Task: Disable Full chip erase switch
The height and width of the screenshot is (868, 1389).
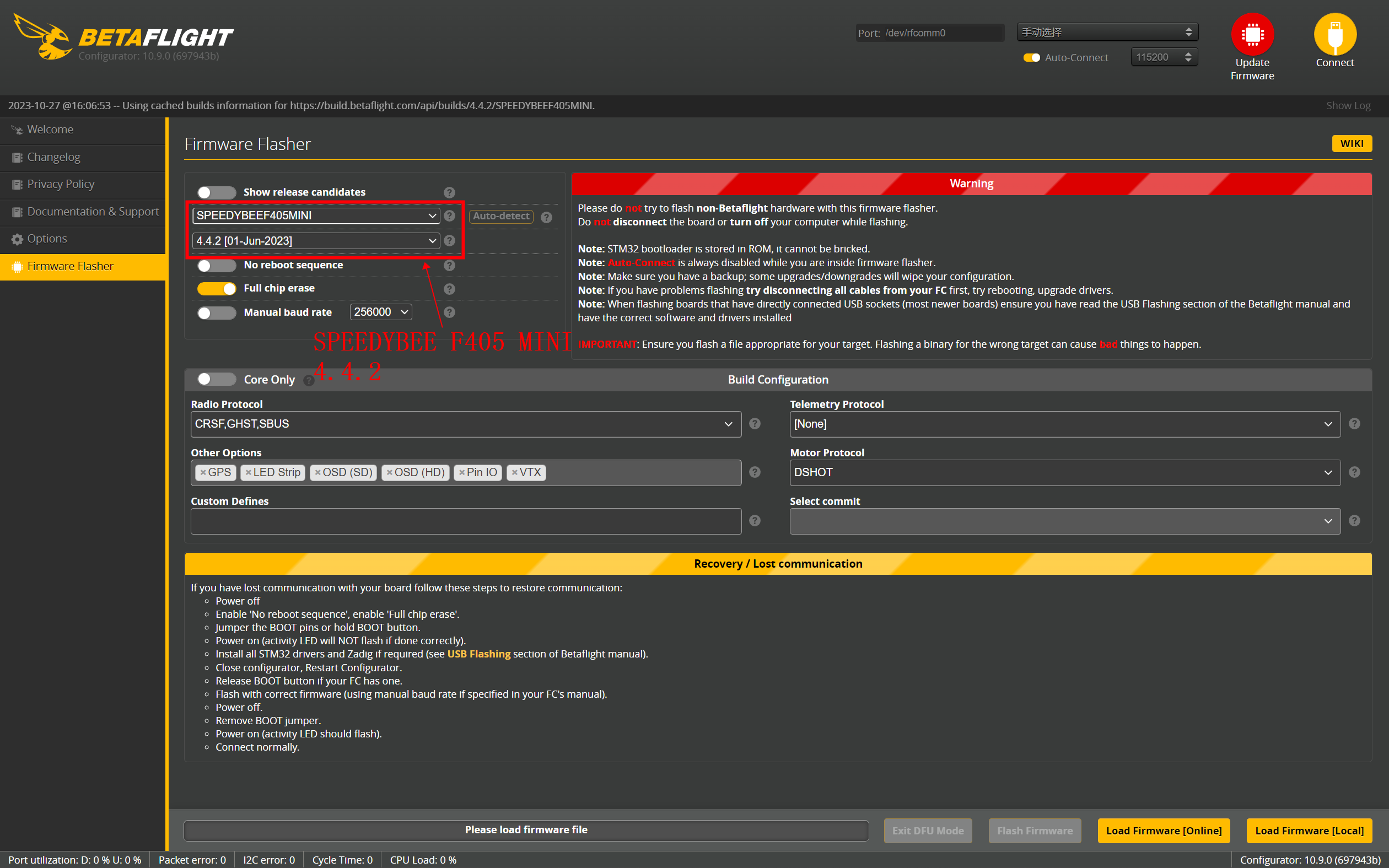Action: tap(217, 289)
